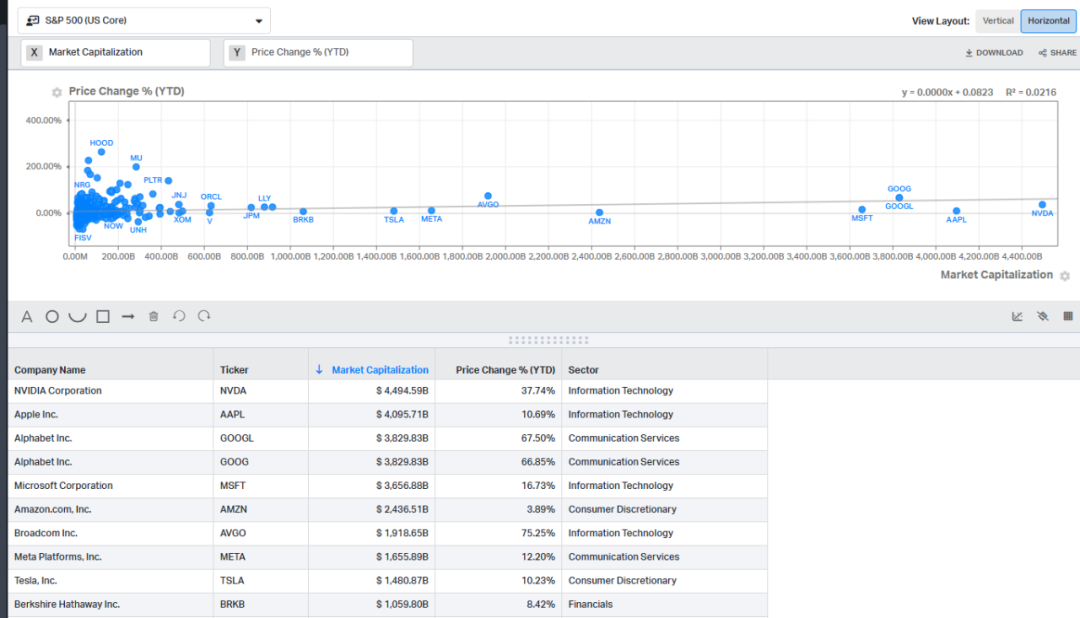
Task: Select the text annotation tool
Action: (27, 317)
